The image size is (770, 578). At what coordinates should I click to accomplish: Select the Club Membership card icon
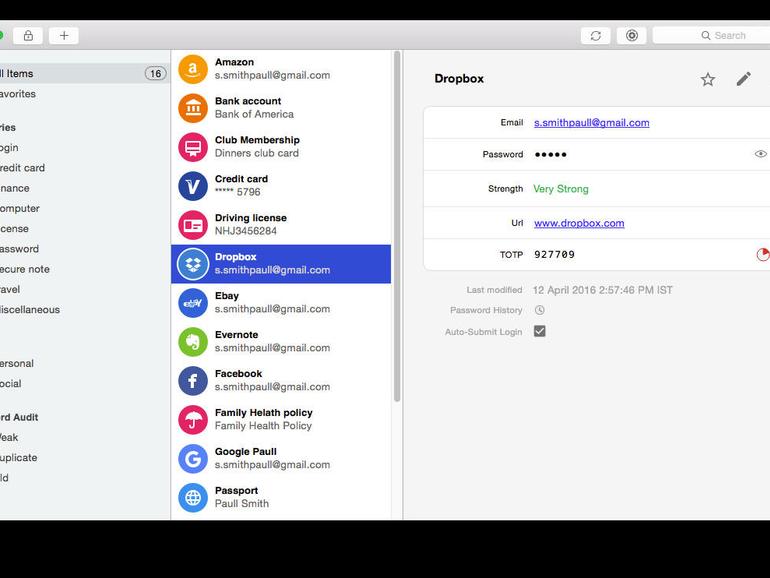pos(193,147)
